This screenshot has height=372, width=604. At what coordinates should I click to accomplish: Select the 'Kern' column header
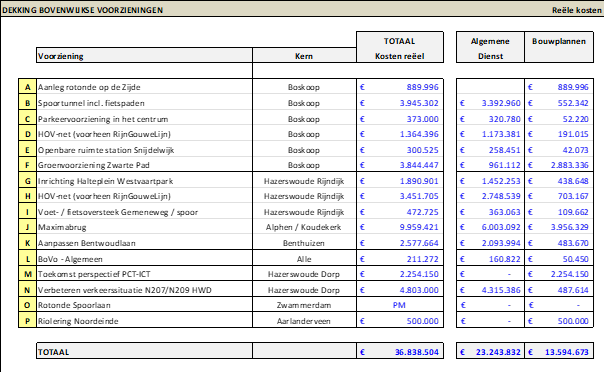pyautogui.click(x=304, y=56)
